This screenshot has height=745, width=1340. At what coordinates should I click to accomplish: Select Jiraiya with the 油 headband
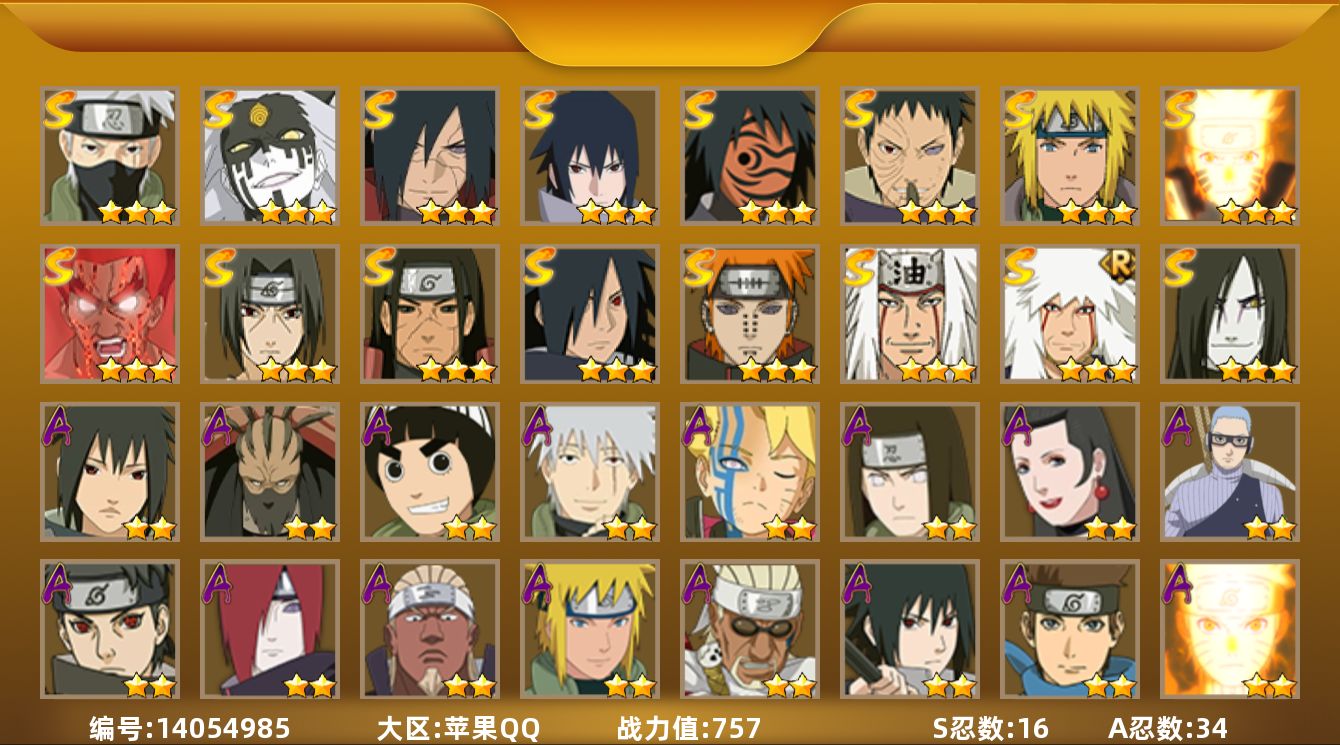pos(910,314)
